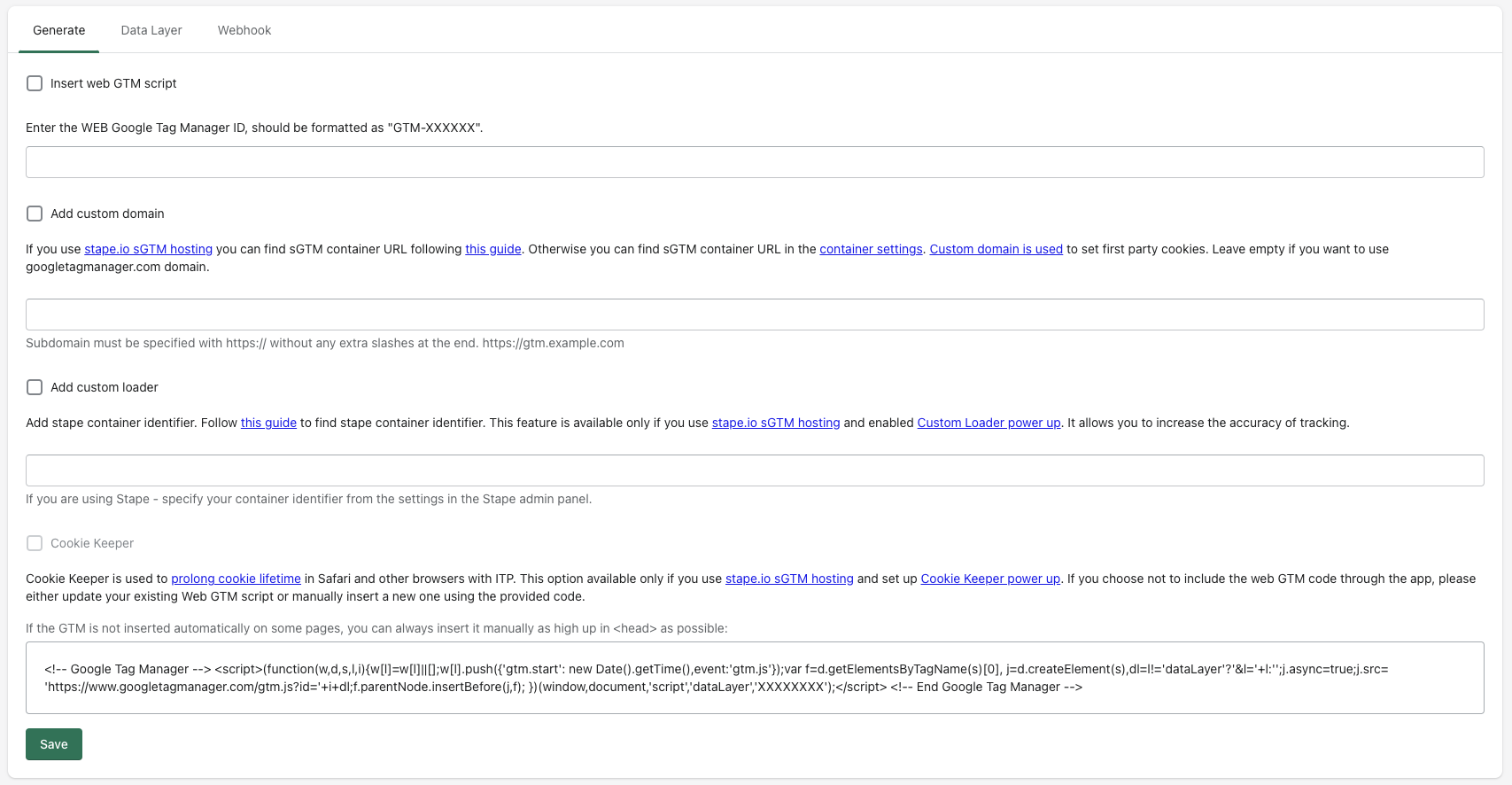Open stape.io sGTM hosting link in Cookie Keeper text
This screenshot has width=1512, height=785.
789,579
